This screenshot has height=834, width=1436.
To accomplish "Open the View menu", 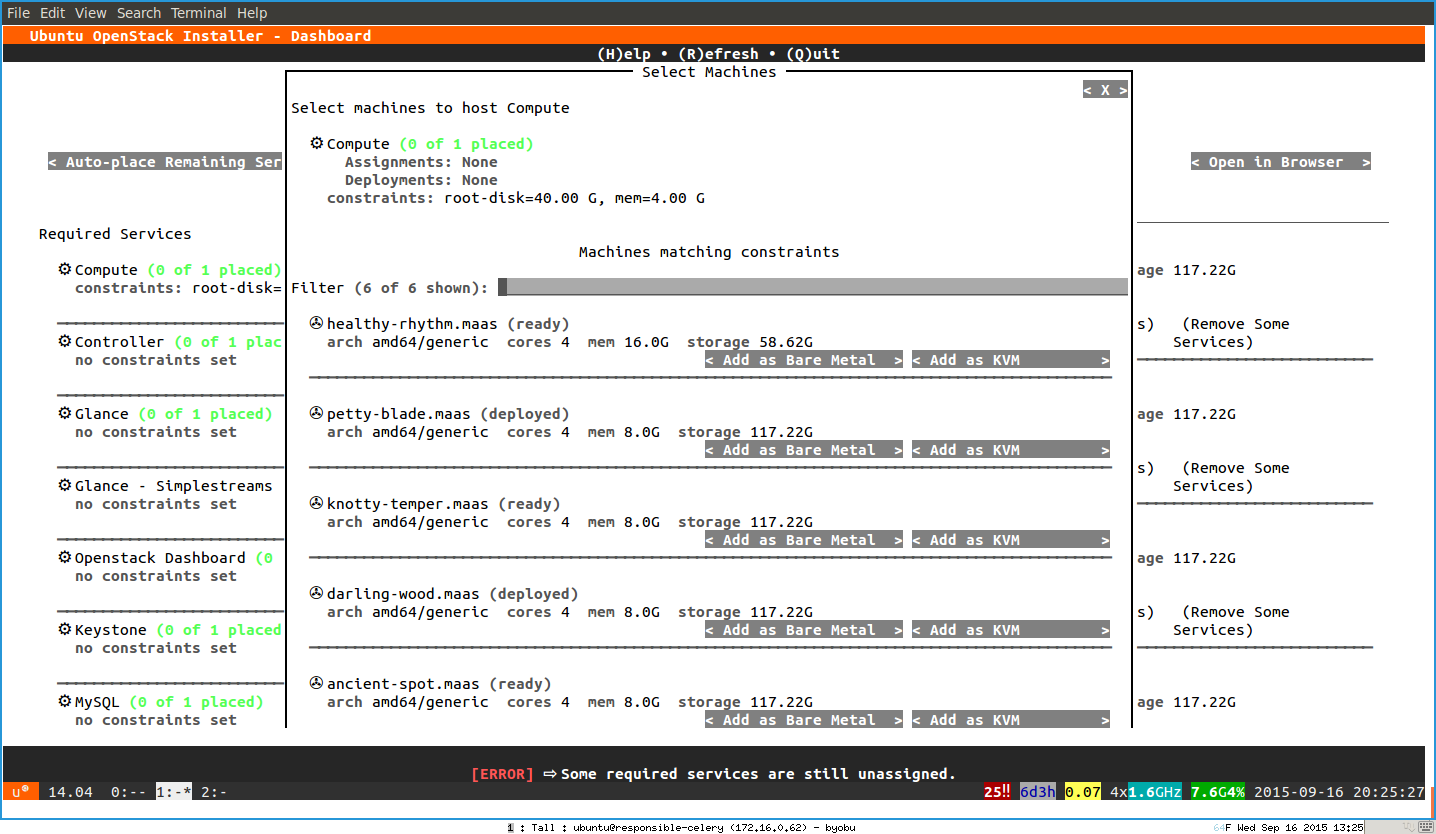I will [91, 13].
